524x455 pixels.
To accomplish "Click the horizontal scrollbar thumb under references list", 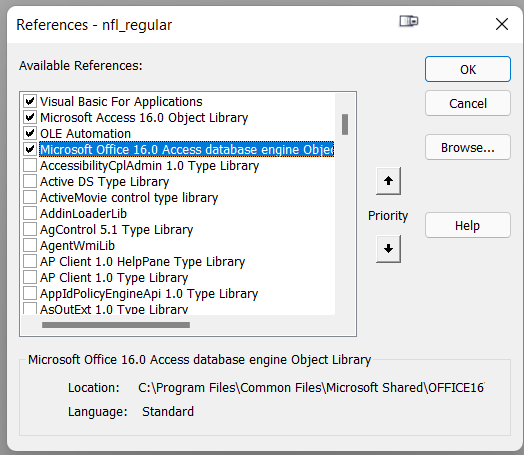I will [x=116, y=325].
